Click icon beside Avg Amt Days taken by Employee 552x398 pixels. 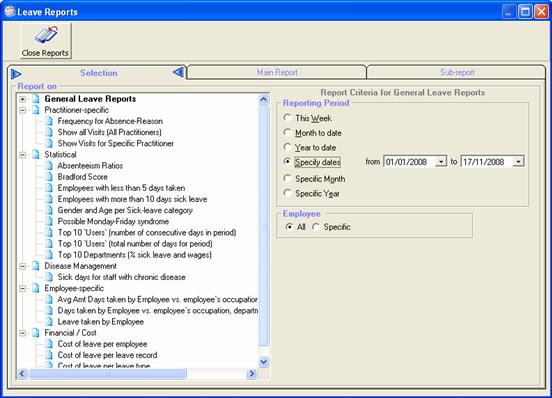click(49, 299)
